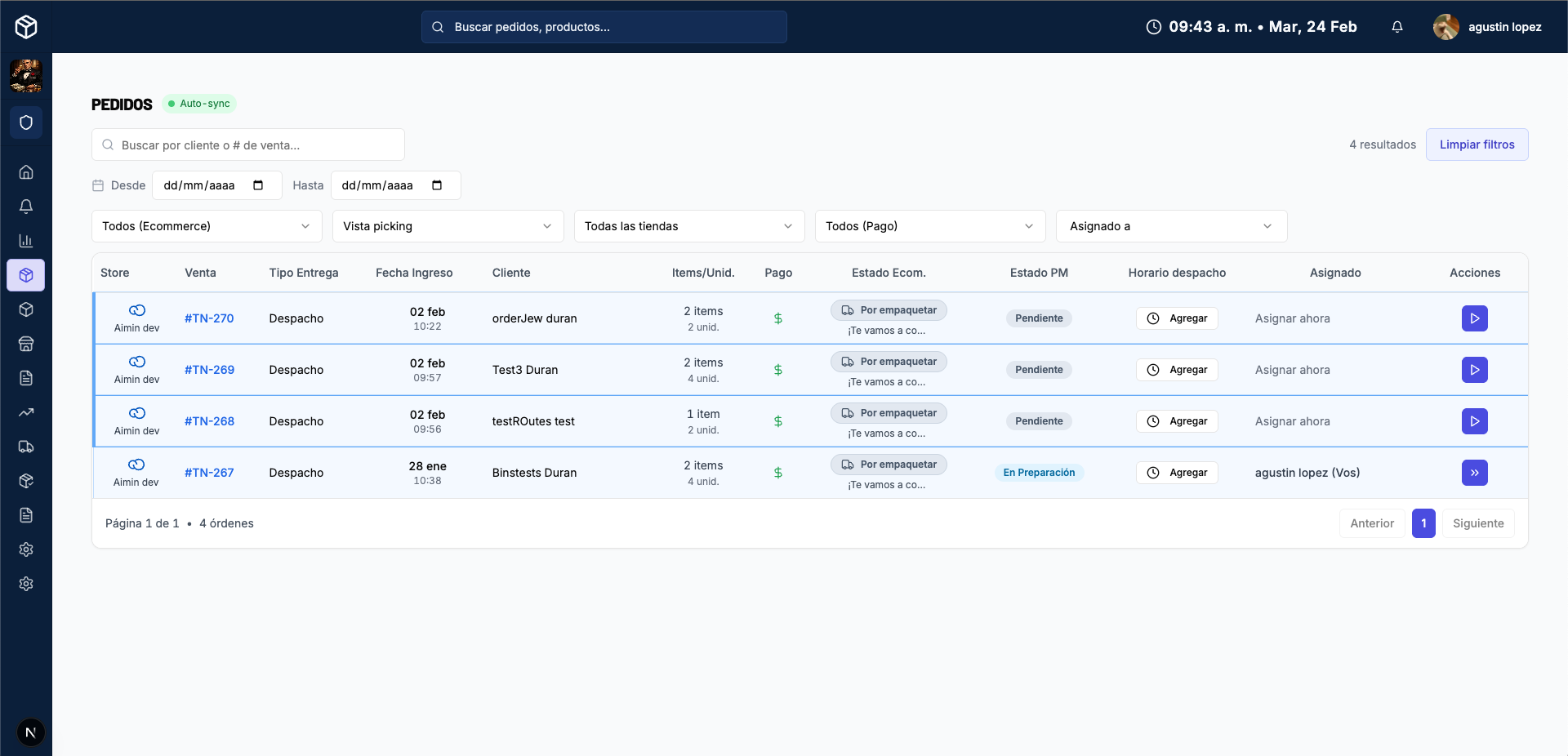Open the delivery truck icon in sidebar
Image resolution: width=1568 pixels, height=756 pixels.
(x=26, y=447)
